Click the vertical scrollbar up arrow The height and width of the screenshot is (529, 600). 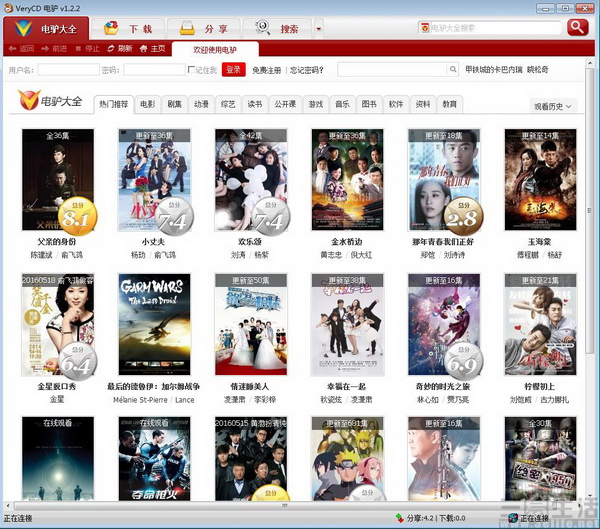coord(590,63)
